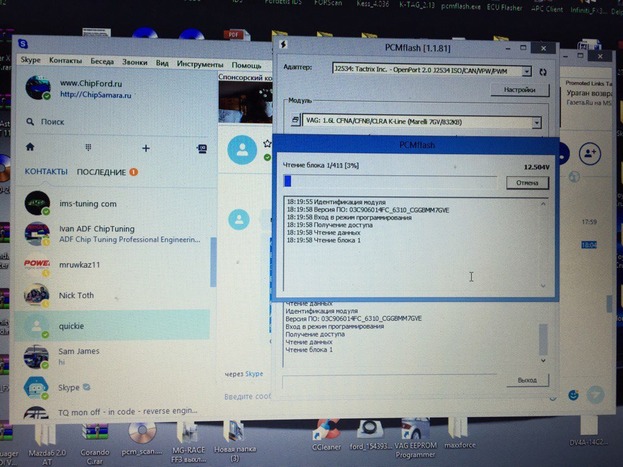Open the Инструменты menu in Skype
This screenshot has width=623, height=467.
200,63
